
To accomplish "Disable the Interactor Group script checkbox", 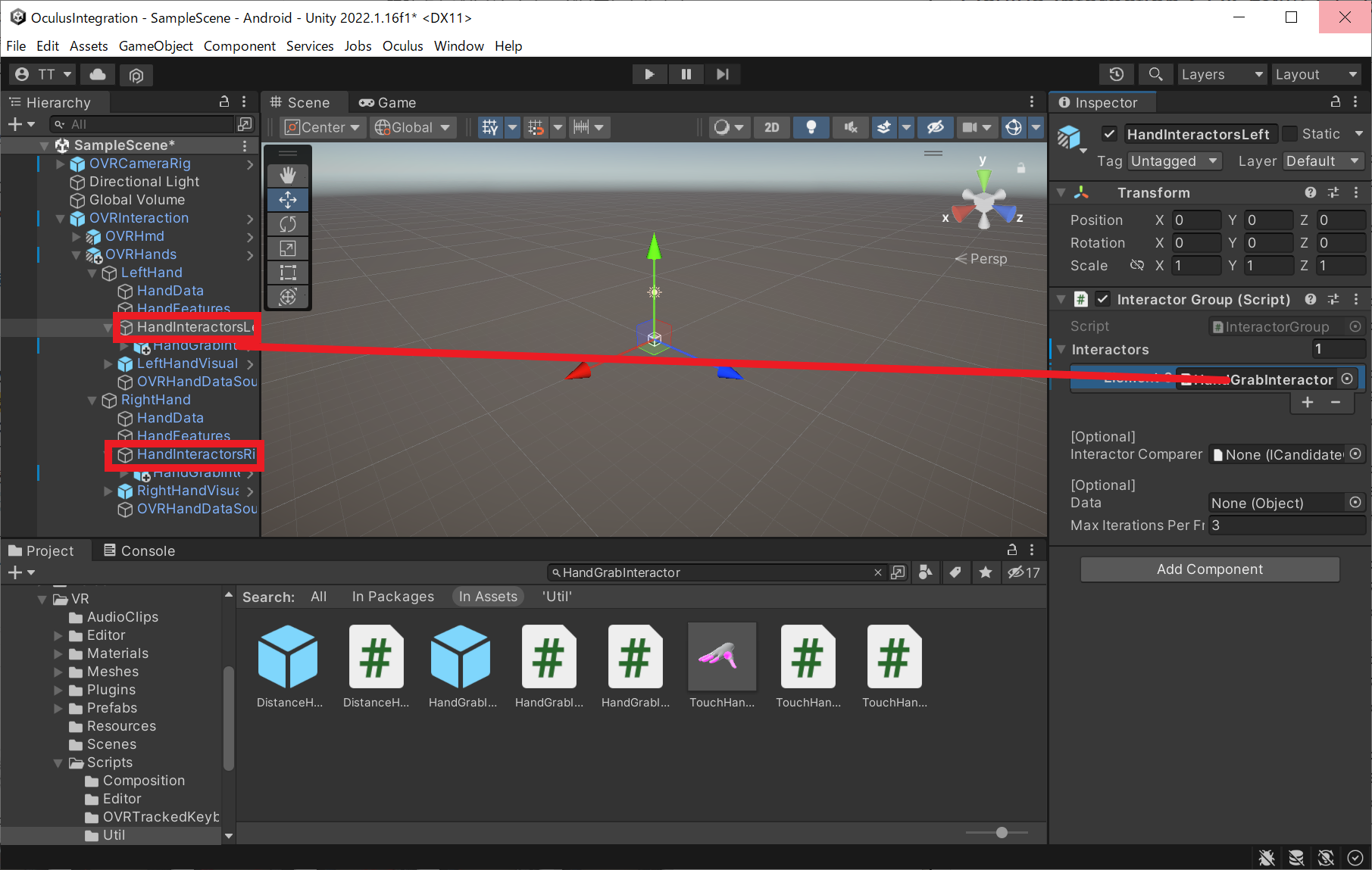I will click(x=1102, y=299).
